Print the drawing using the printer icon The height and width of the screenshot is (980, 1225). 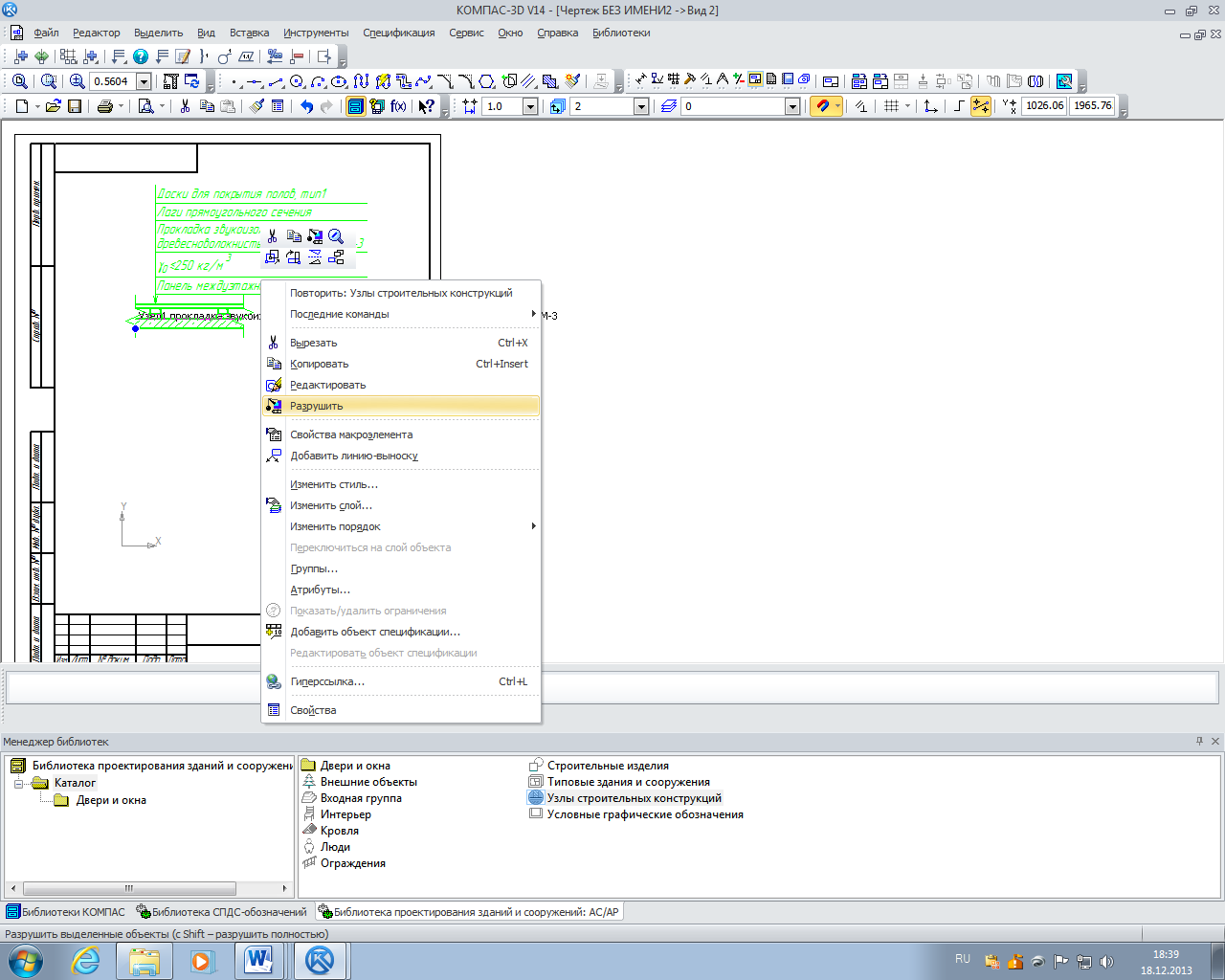(x=104, y=106)
